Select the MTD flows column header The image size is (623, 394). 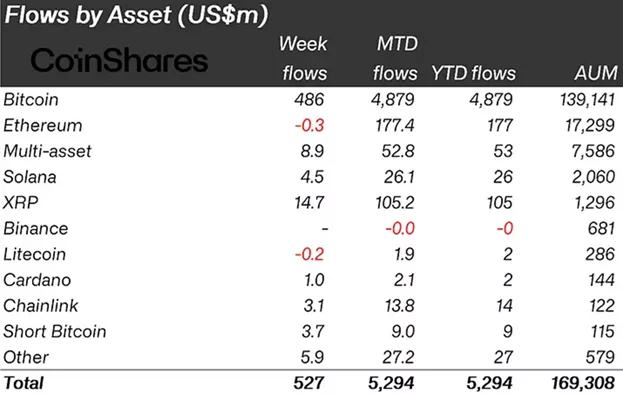395,58
